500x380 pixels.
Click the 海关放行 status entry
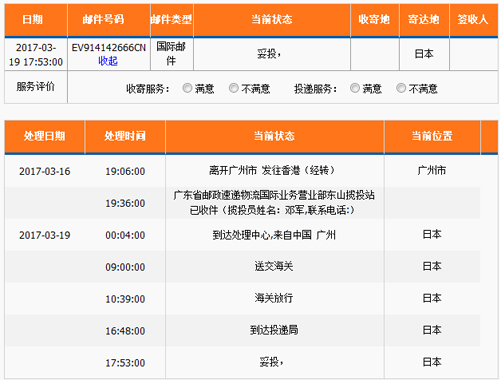click(274, 298)
